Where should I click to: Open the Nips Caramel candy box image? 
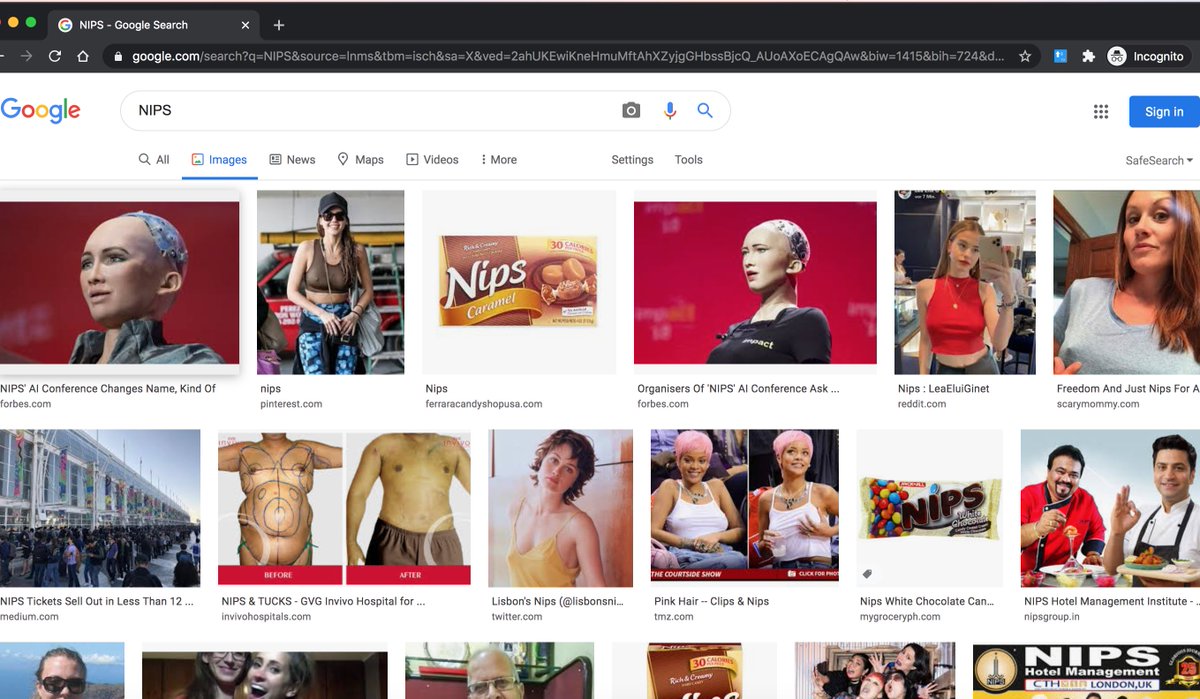[518, 282]
